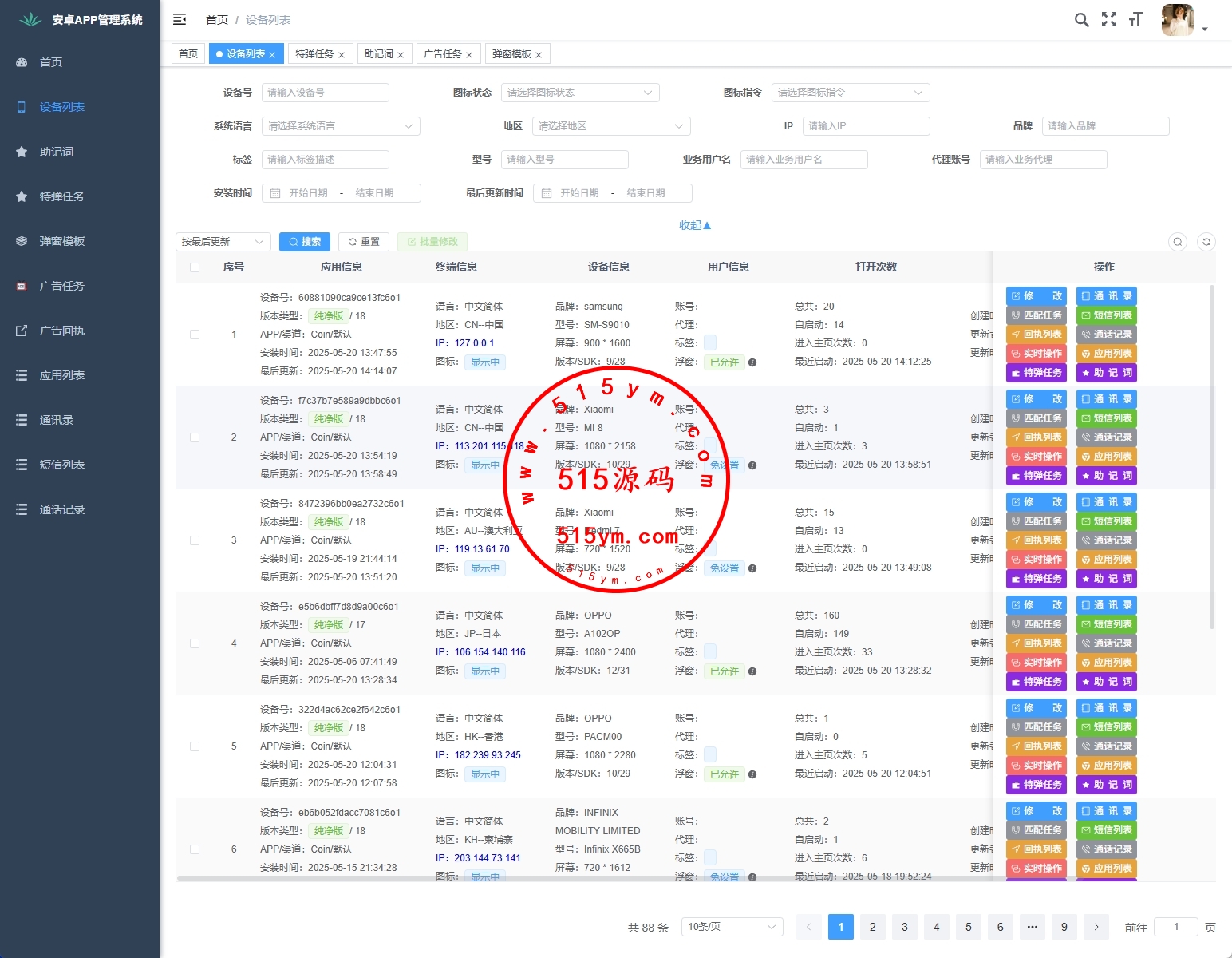Viewport: 1232px width, 958px height.
Task: Click the blue 搜索 button
Action: coord(305,242)
